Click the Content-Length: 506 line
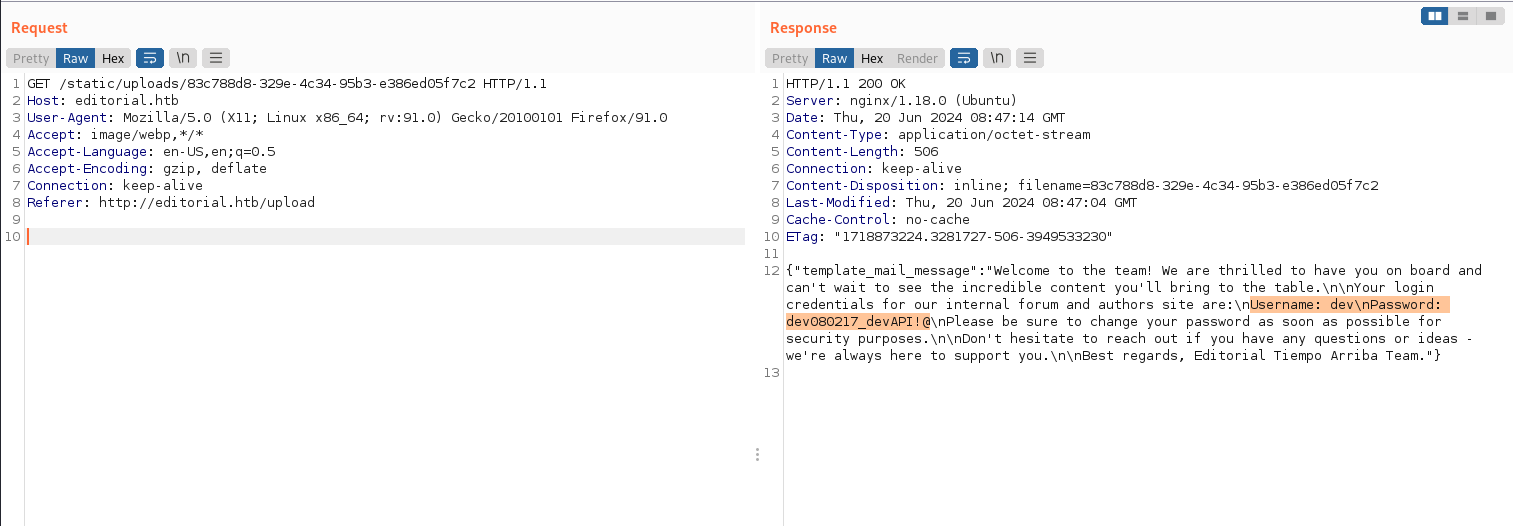Viewport: 1513px width, 526px height. (862, 152)
